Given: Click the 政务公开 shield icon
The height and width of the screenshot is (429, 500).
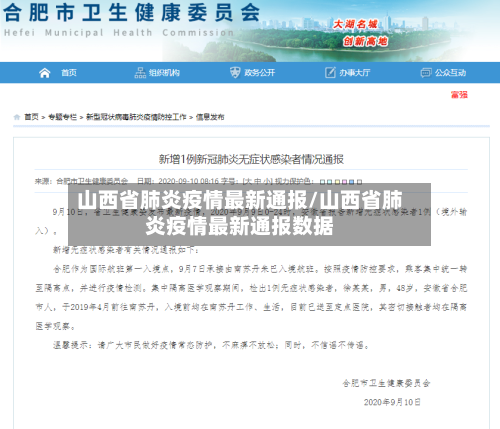Looking at the screenshot, I should click(x=235, y=72).
